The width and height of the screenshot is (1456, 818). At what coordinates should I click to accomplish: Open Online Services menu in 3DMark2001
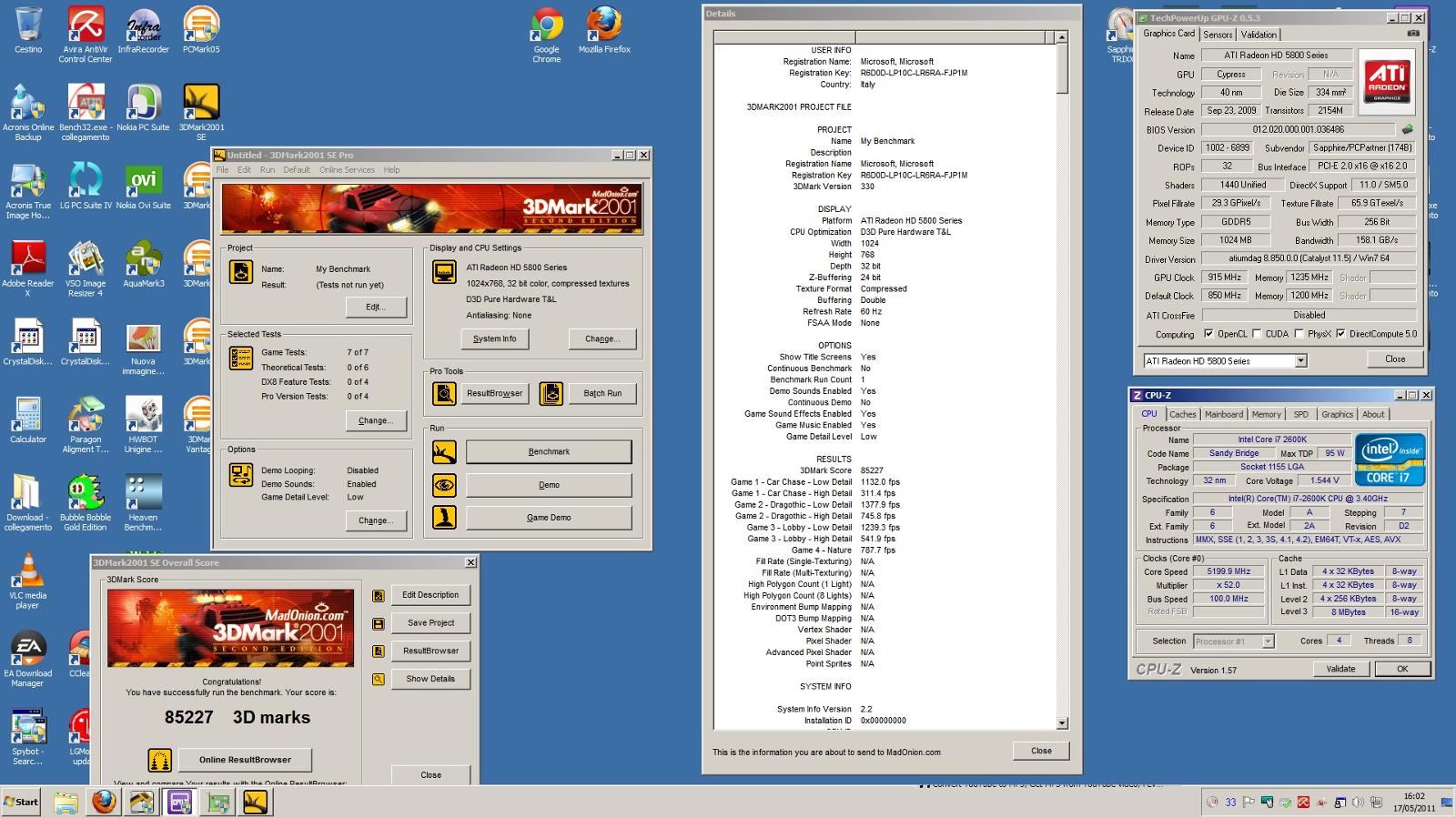(347, 170)
